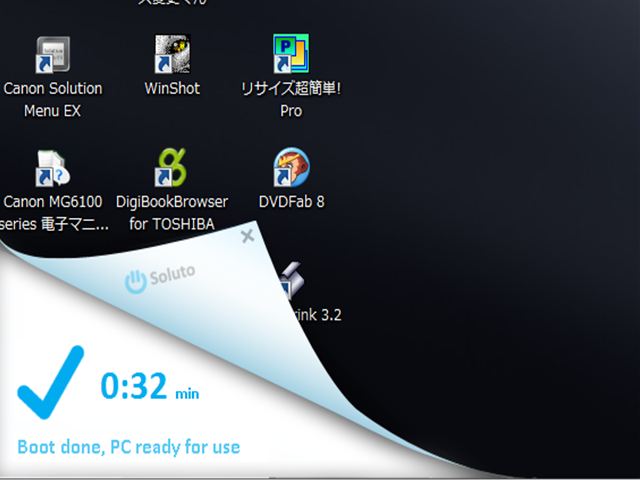This screenshot has width=640, height=480.
Task: Launch DigiBookBrowser for TOSHIBA icon
Action: [171, 167]
